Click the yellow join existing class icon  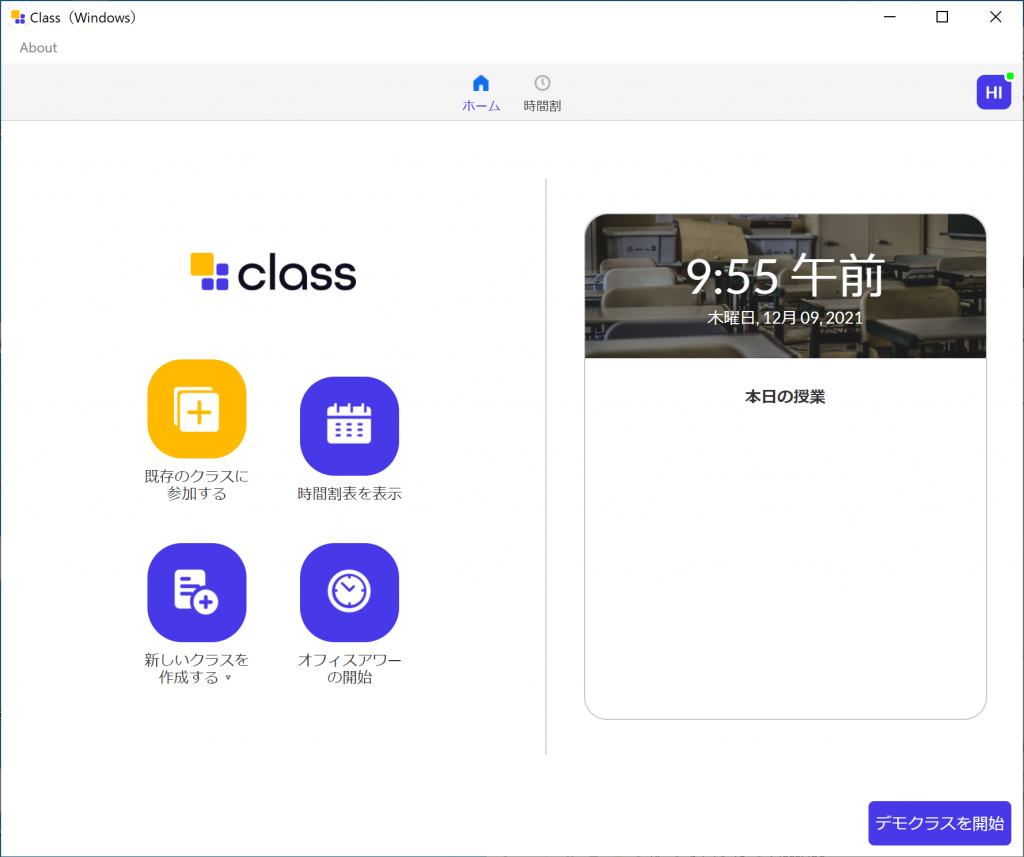click(197, 409)
